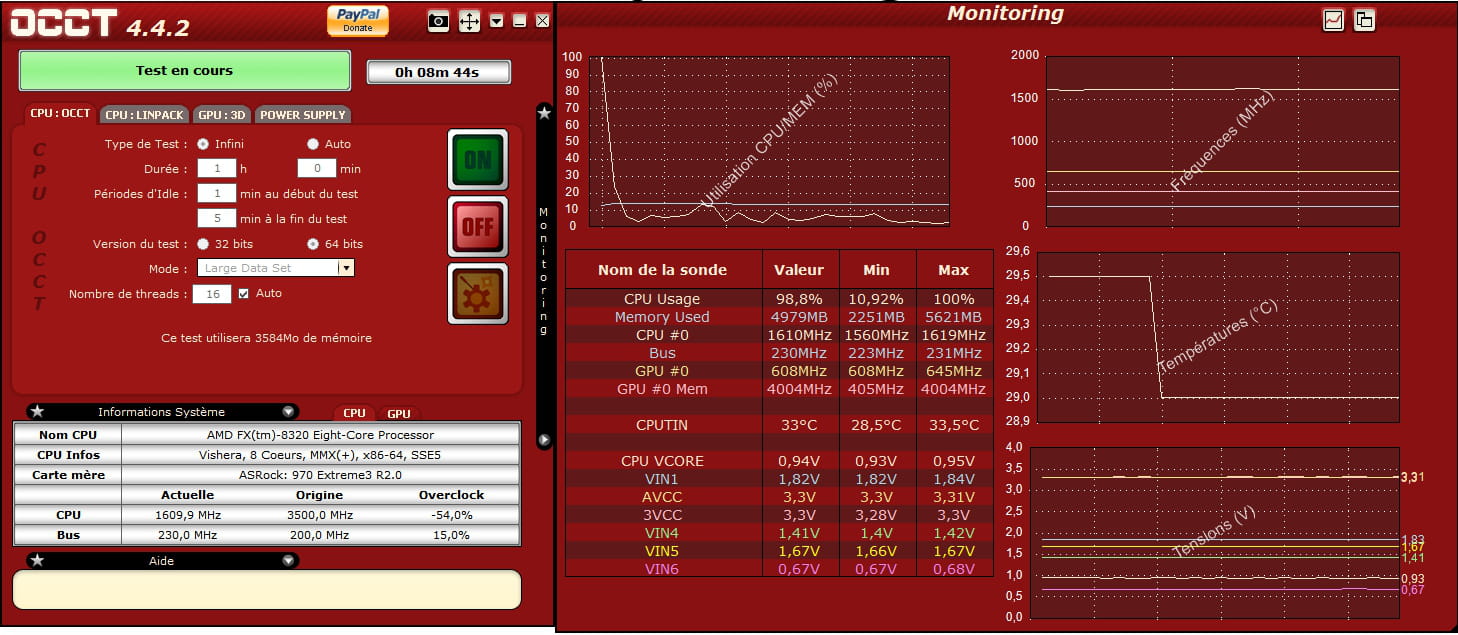Click the VIN5 voltage row

point(779,551)
